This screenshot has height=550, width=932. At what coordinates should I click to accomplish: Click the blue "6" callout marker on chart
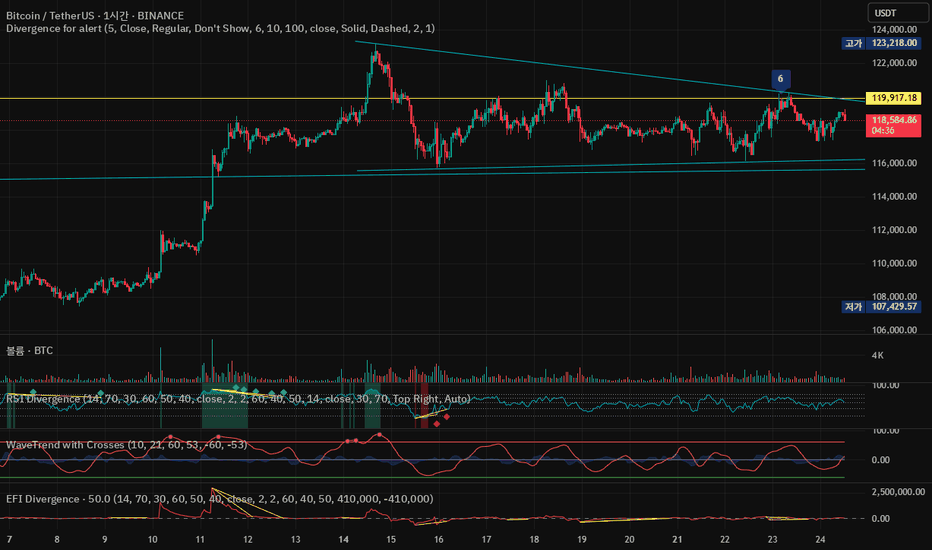tap(780, 79)
